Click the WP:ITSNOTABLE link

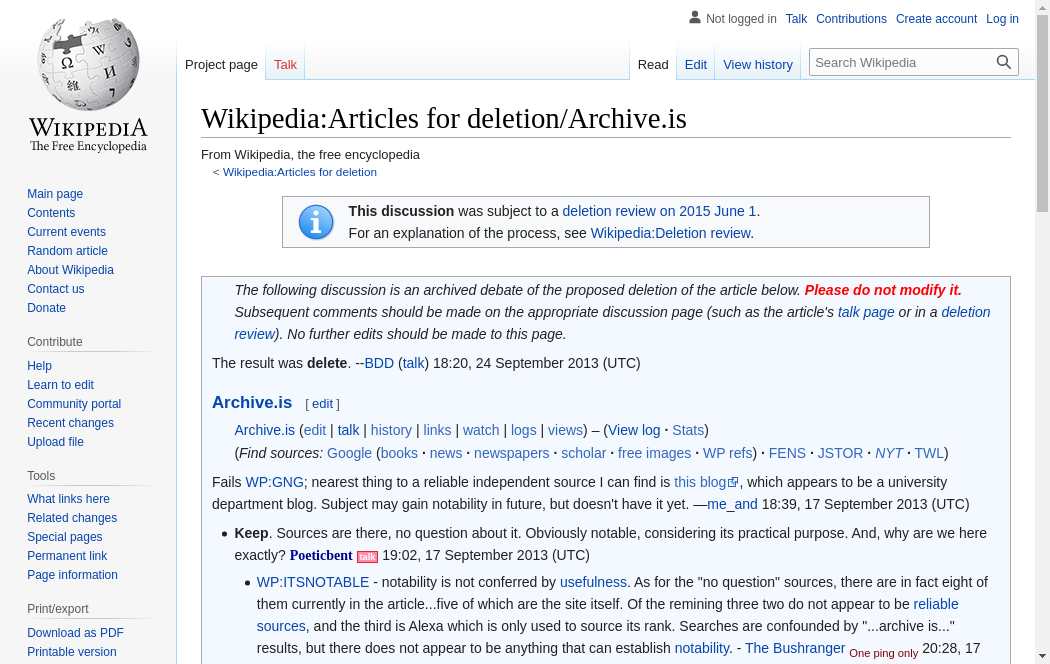pos(313,582)
